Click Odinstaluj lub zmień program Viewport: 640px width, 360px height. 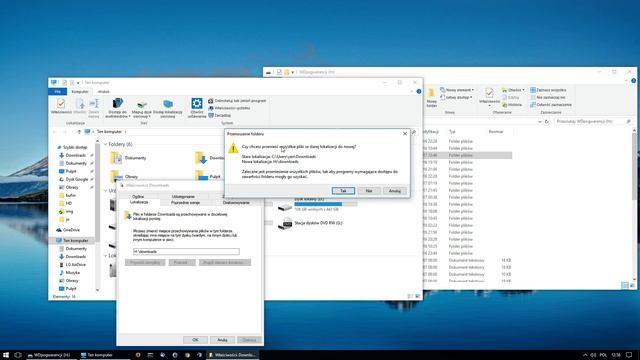237,101
